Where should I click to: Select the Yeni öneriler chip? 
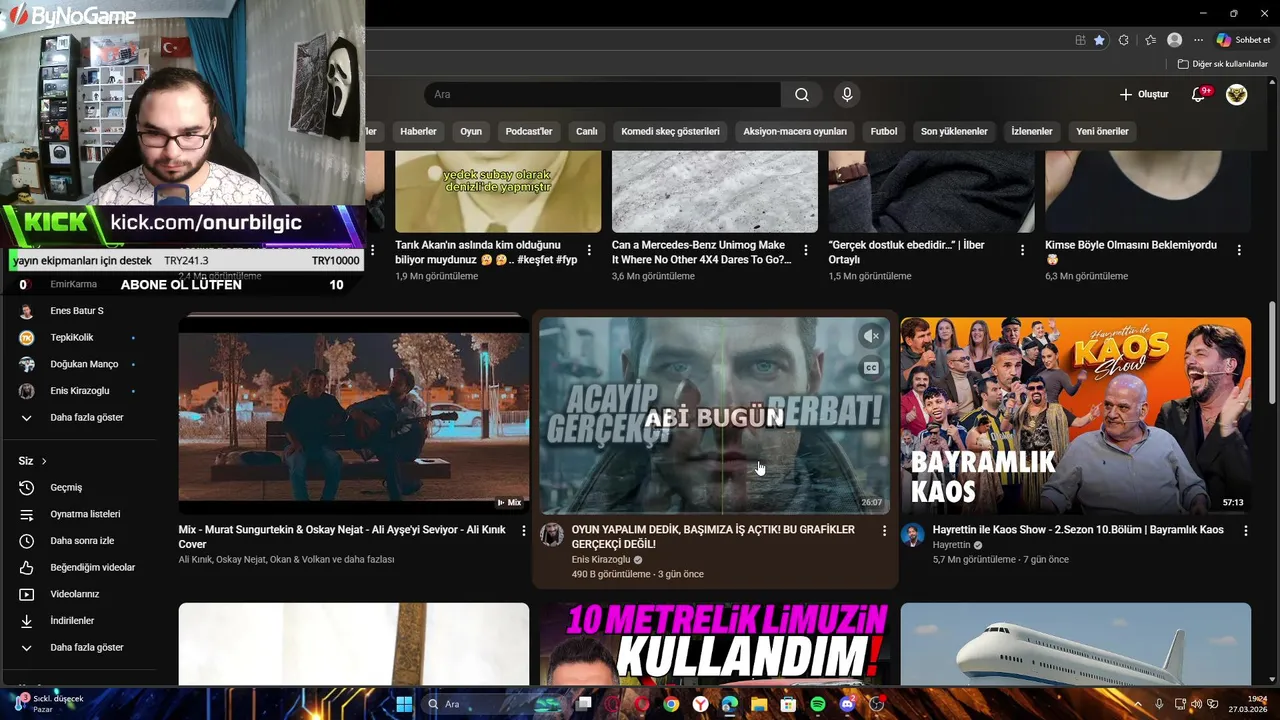pos(1102,131)
